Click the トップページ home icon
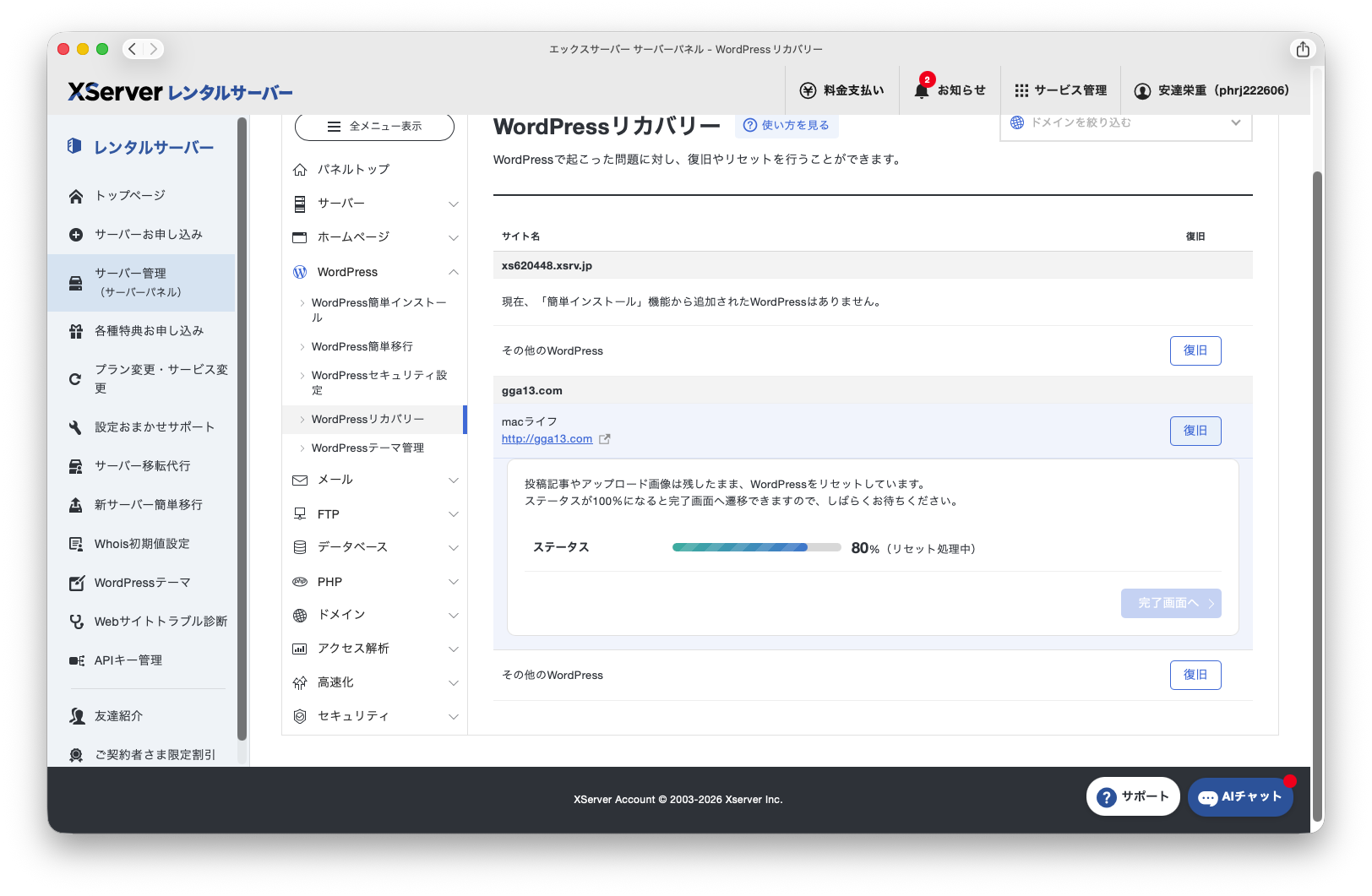 (76, 196)
